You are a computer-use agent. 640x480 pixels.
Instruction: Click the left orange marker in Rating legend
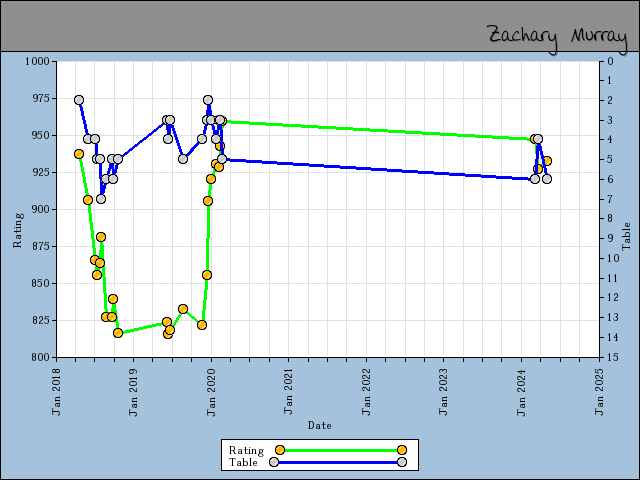click(x=280, y=450)
